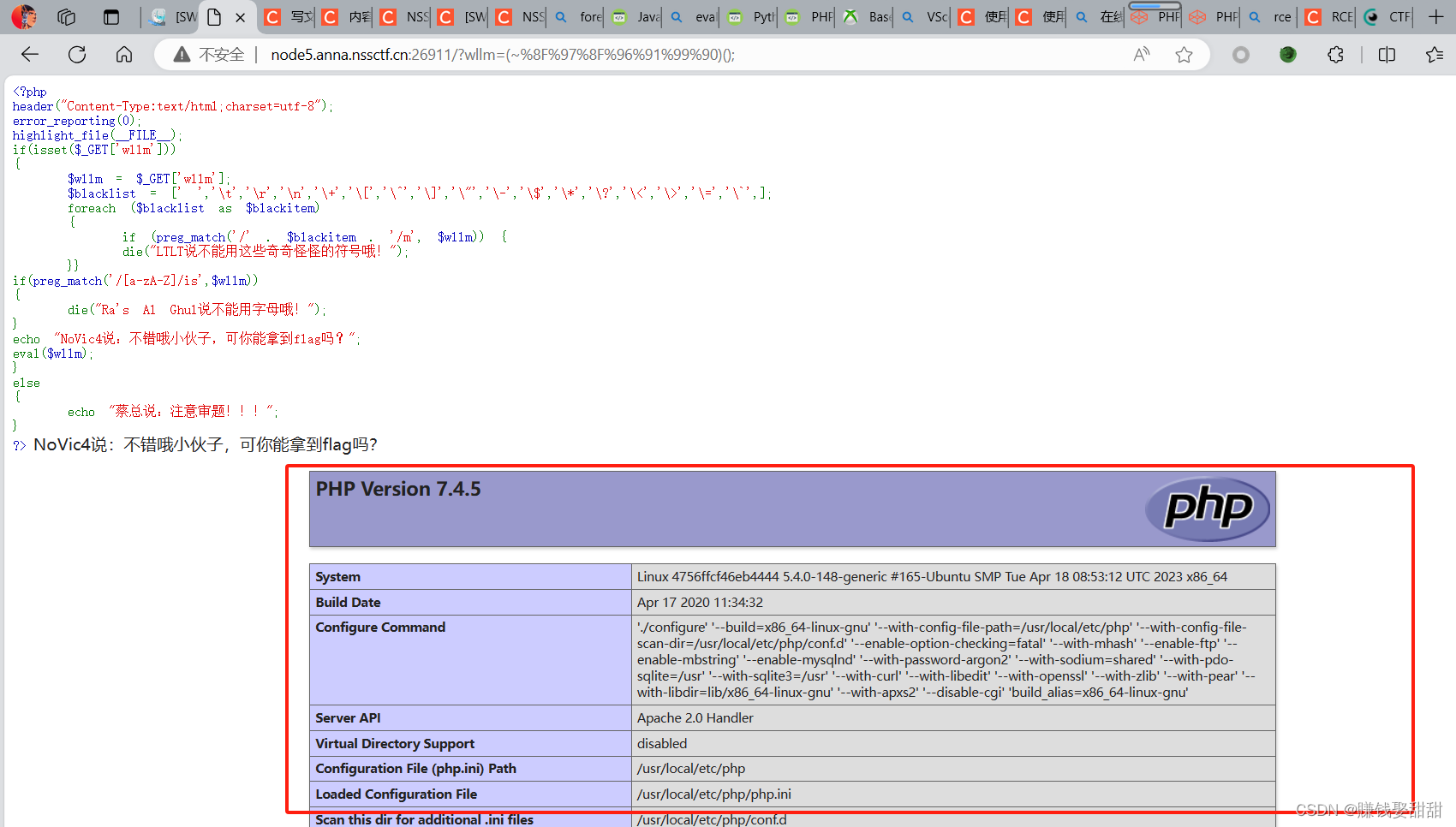Screen dimensions: 1456x827
Task: Toggle split screen view
Action: [1387, 54]
